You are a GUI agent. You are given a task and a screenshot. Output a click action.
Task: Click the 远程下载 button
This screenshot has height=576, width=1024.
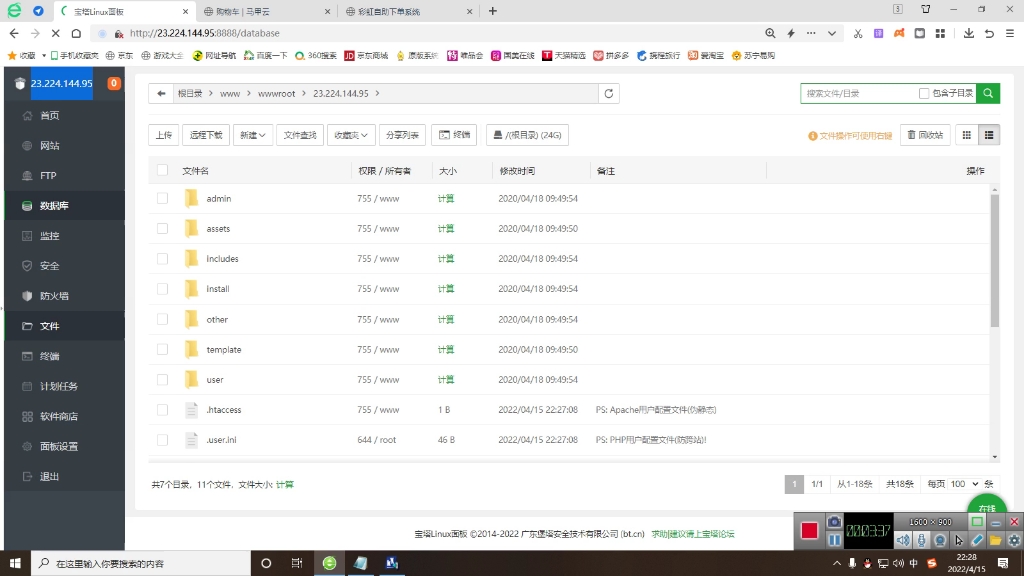pos(206,135)
